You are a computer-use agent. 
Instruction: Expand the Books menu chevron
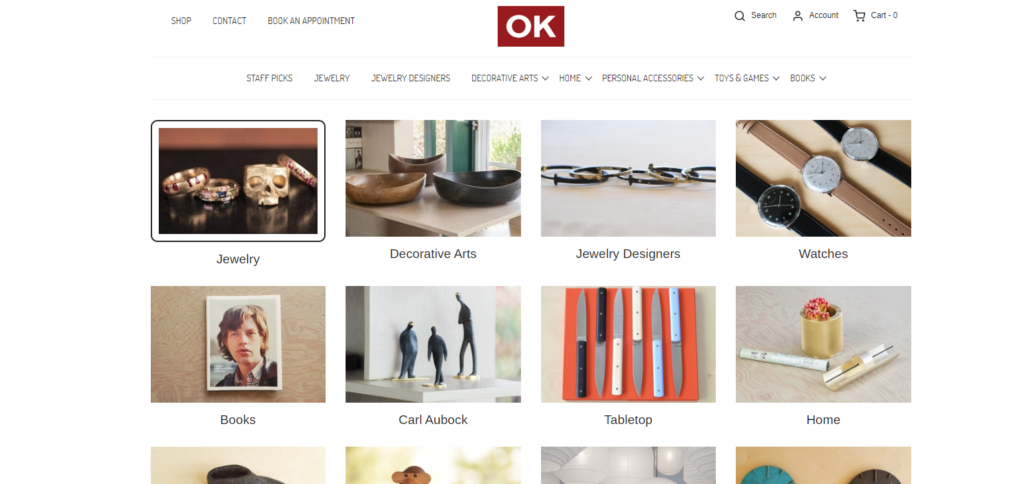coord(823,78)
